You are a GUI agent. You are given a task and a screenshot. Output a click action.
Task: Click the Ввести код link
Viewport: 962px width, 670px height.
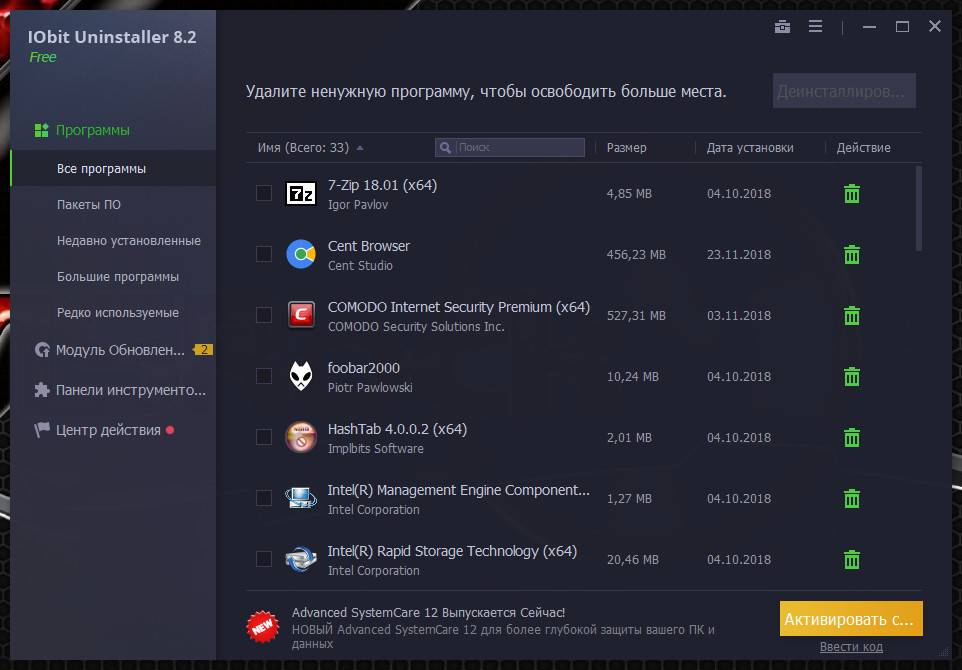pos(851,647)
